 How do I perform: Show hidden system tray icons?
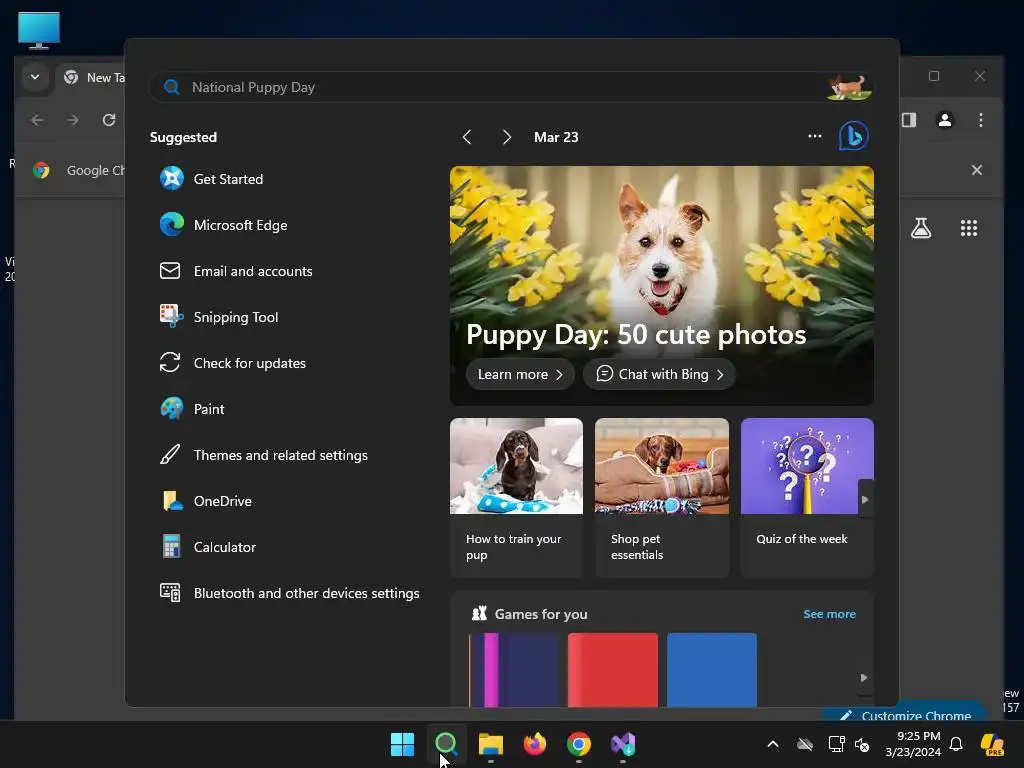click(x=773, y=744)
